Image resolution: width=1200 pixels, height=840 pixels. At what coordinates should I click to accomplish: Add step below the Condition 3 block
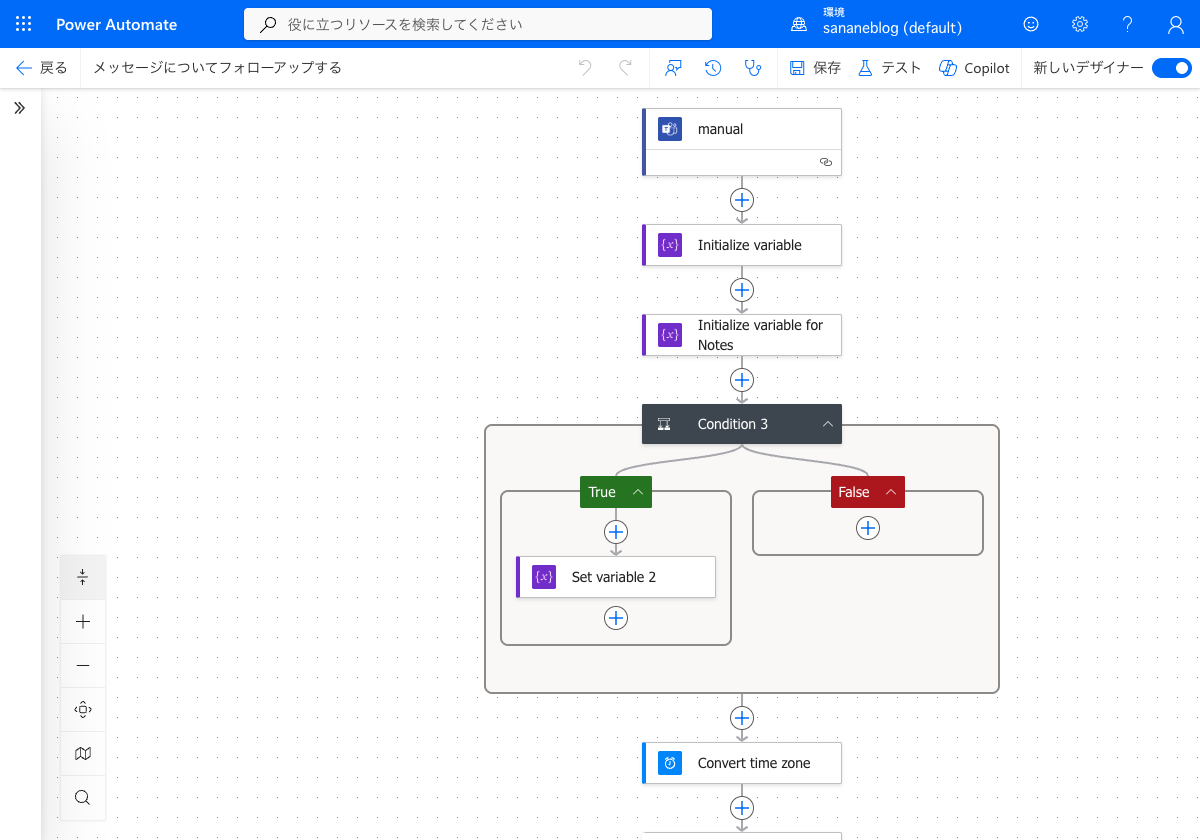[x=742, y=718]
